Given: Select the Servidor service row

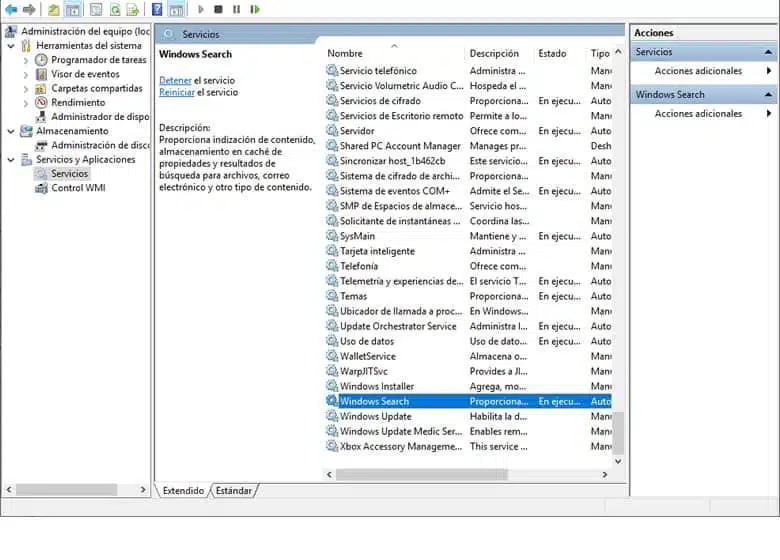Looking at the screenshot, I should pos(468,131).
